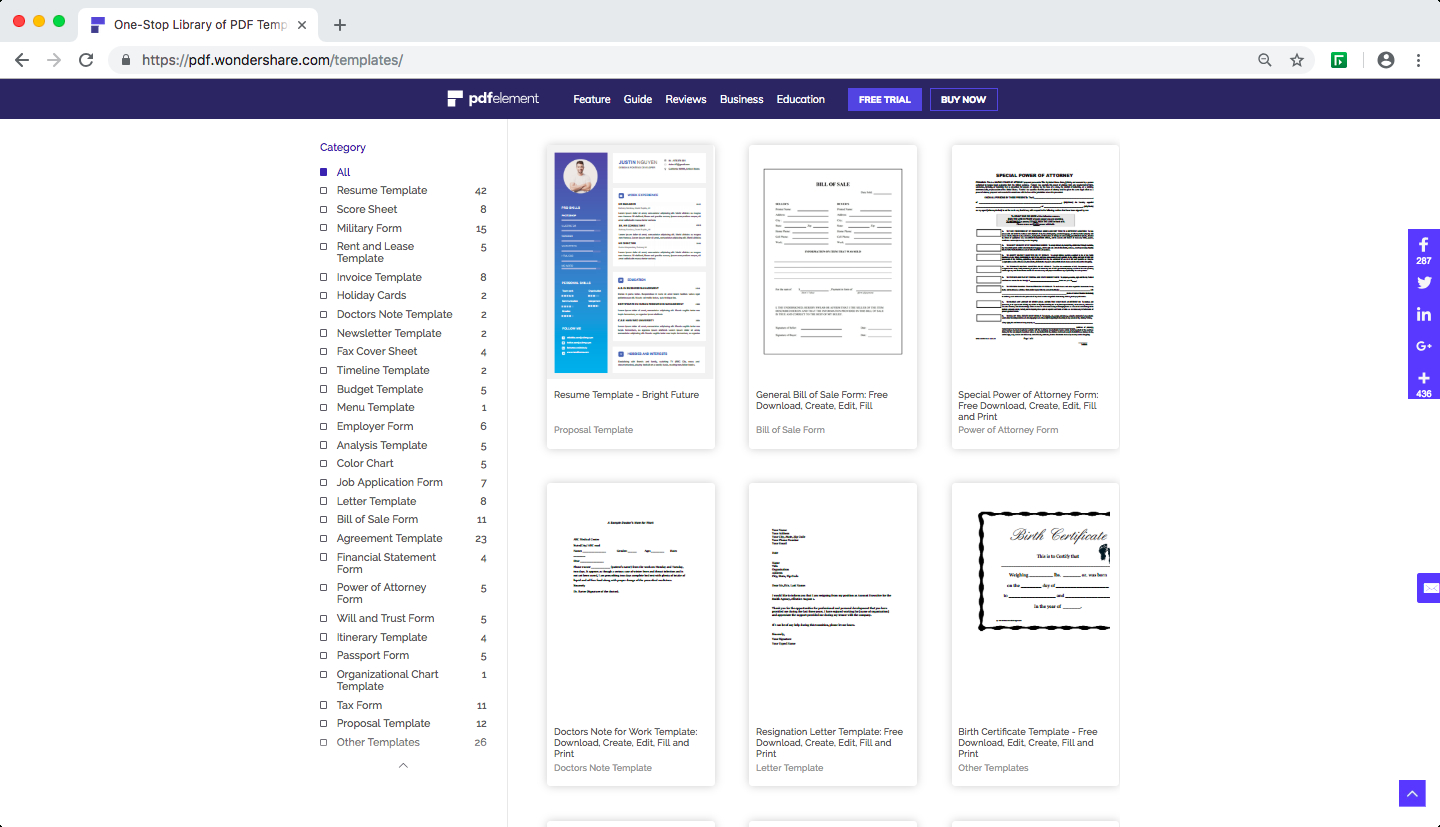Check the Resume Template category
This screenshot has height=827, width=1440.
tap(324, 190)
